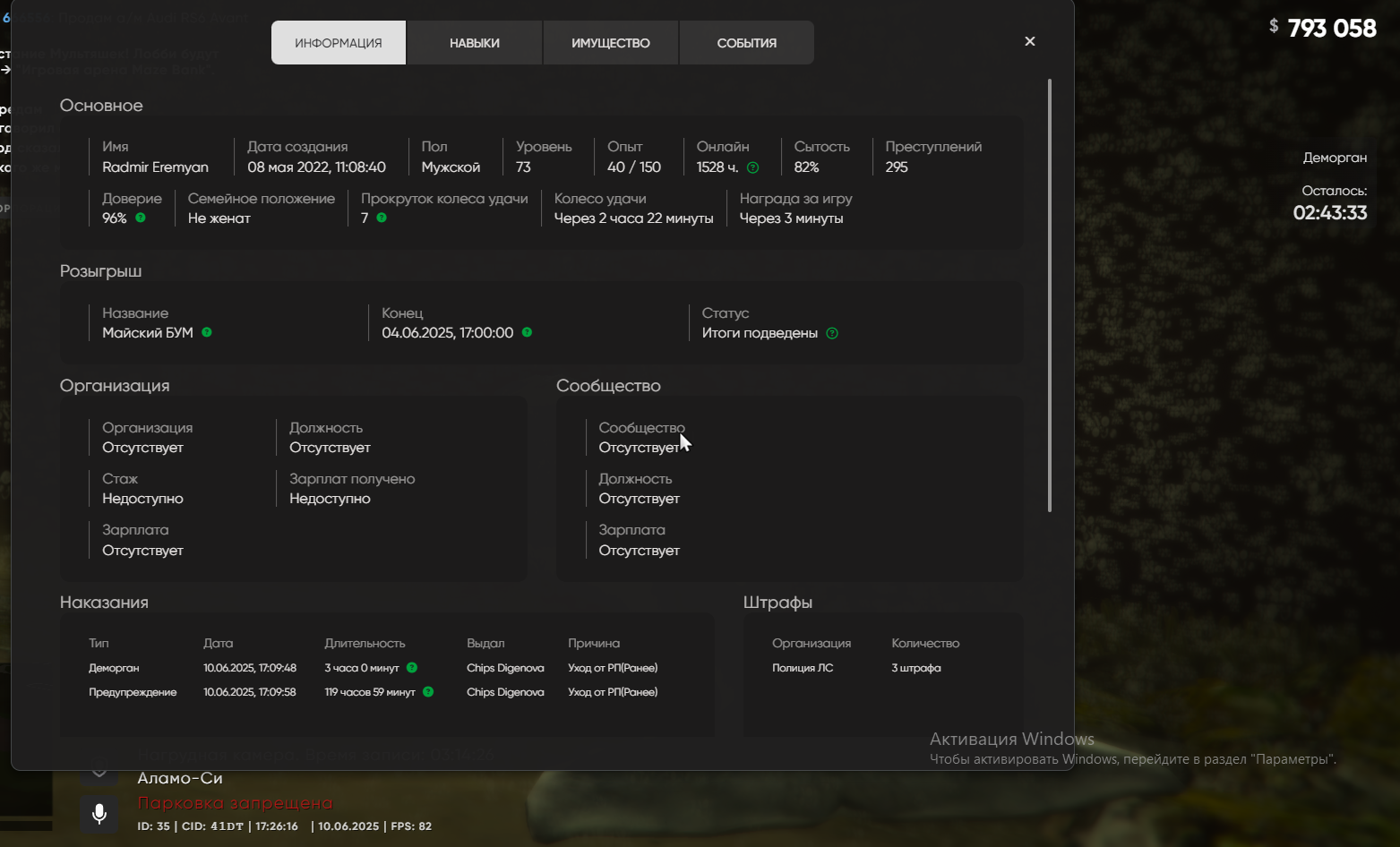Click the experience value 40 / 150
This screenshot has width=1400, height=847.
[x=634, y=167]
